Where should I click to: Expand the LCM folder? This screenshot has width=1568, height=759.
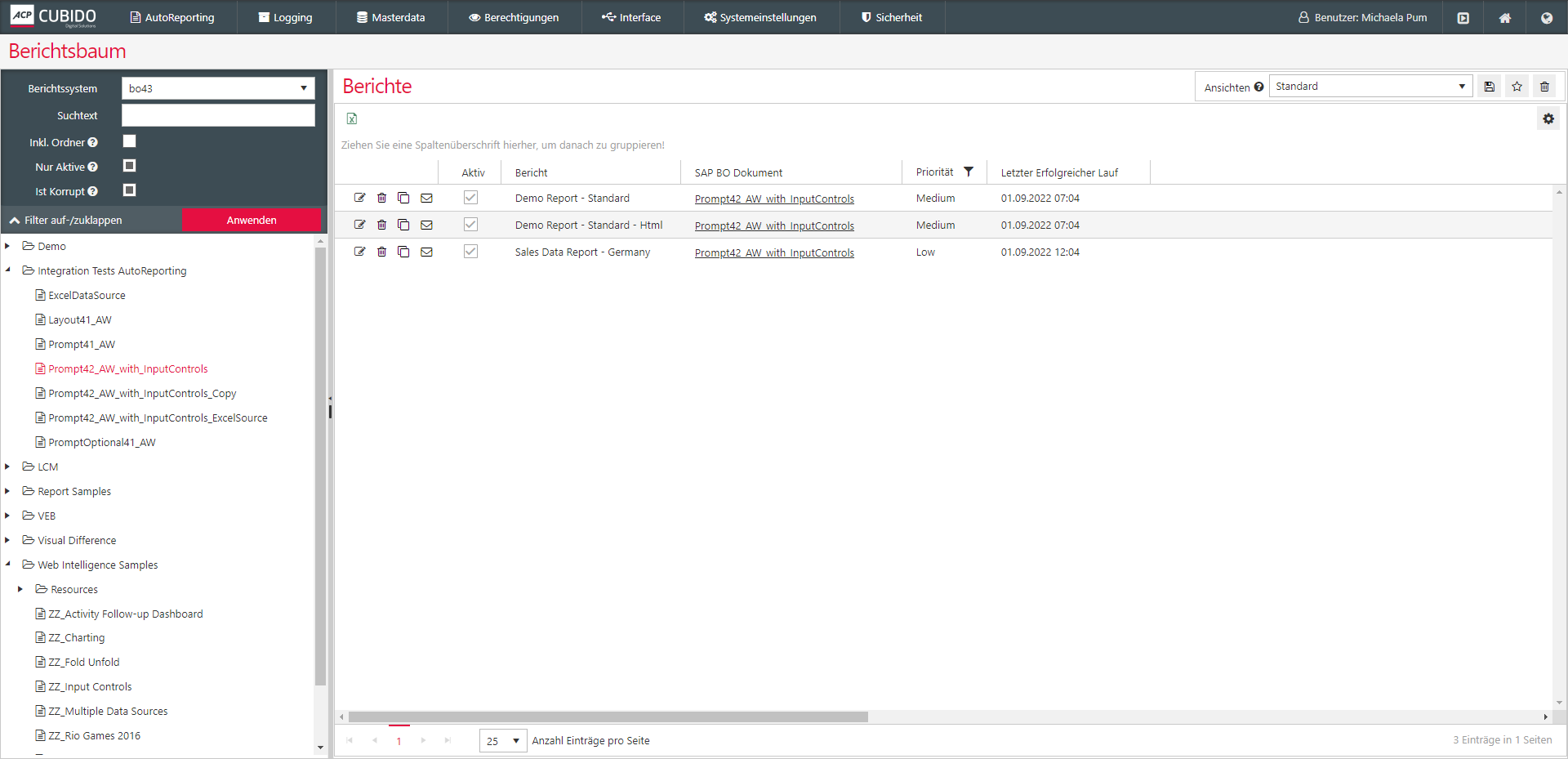7,467
